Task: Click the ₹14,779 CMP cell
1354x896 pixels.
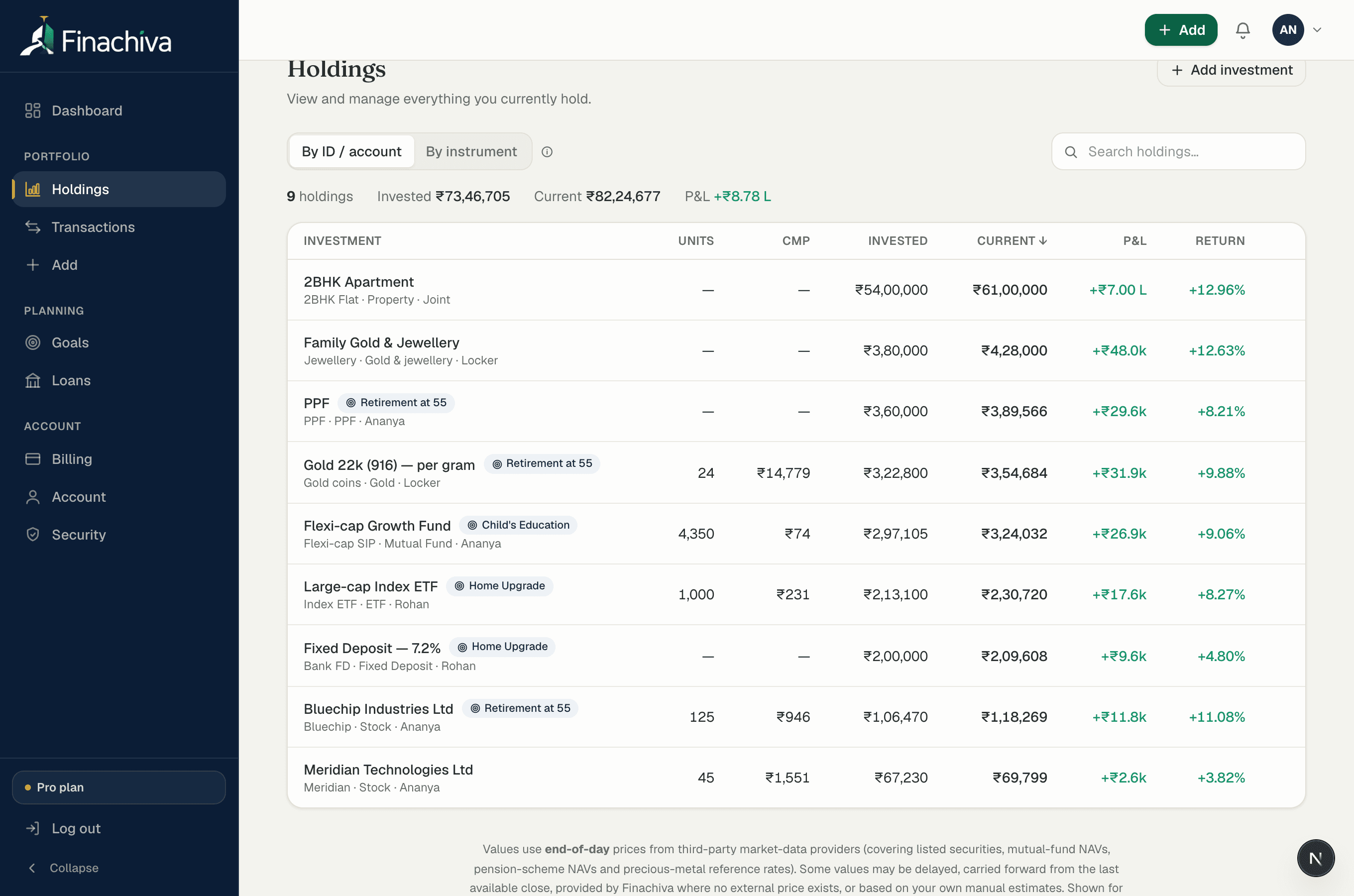Action: pos(783,472)
